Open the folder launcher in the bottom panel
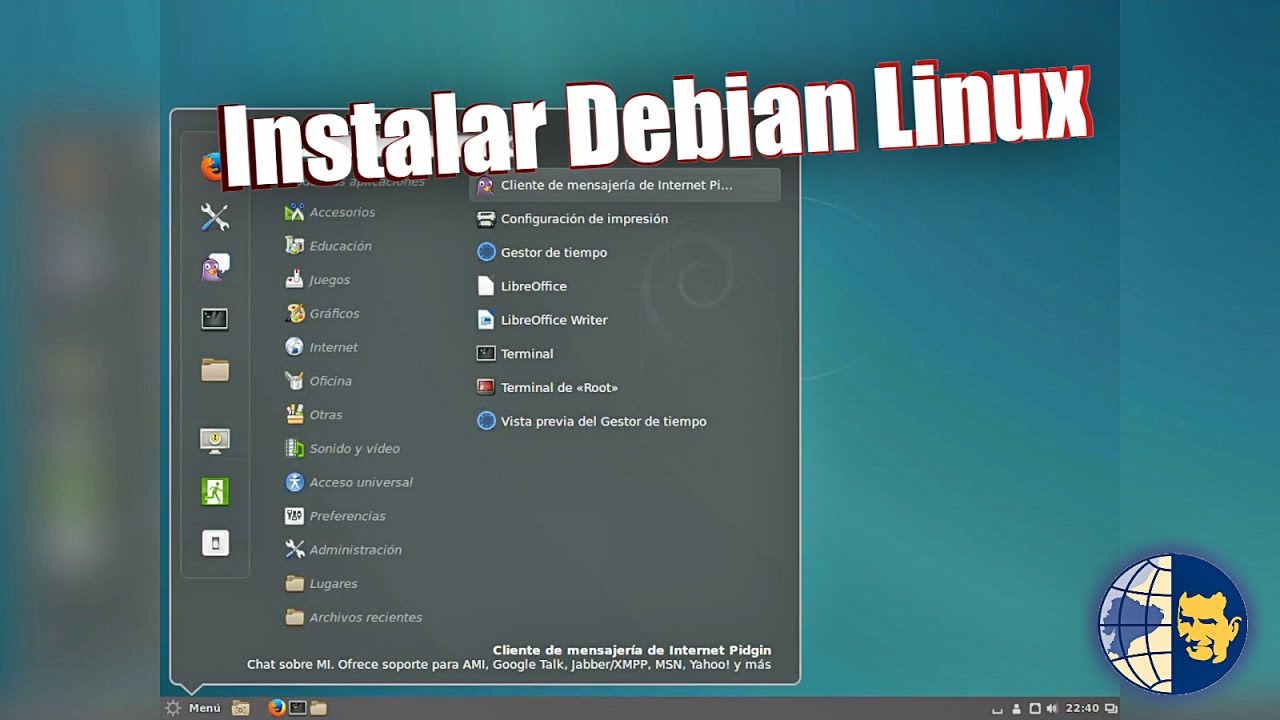Screen dimensions: 1280x720 pyautogui.click(x=319, y=708)
